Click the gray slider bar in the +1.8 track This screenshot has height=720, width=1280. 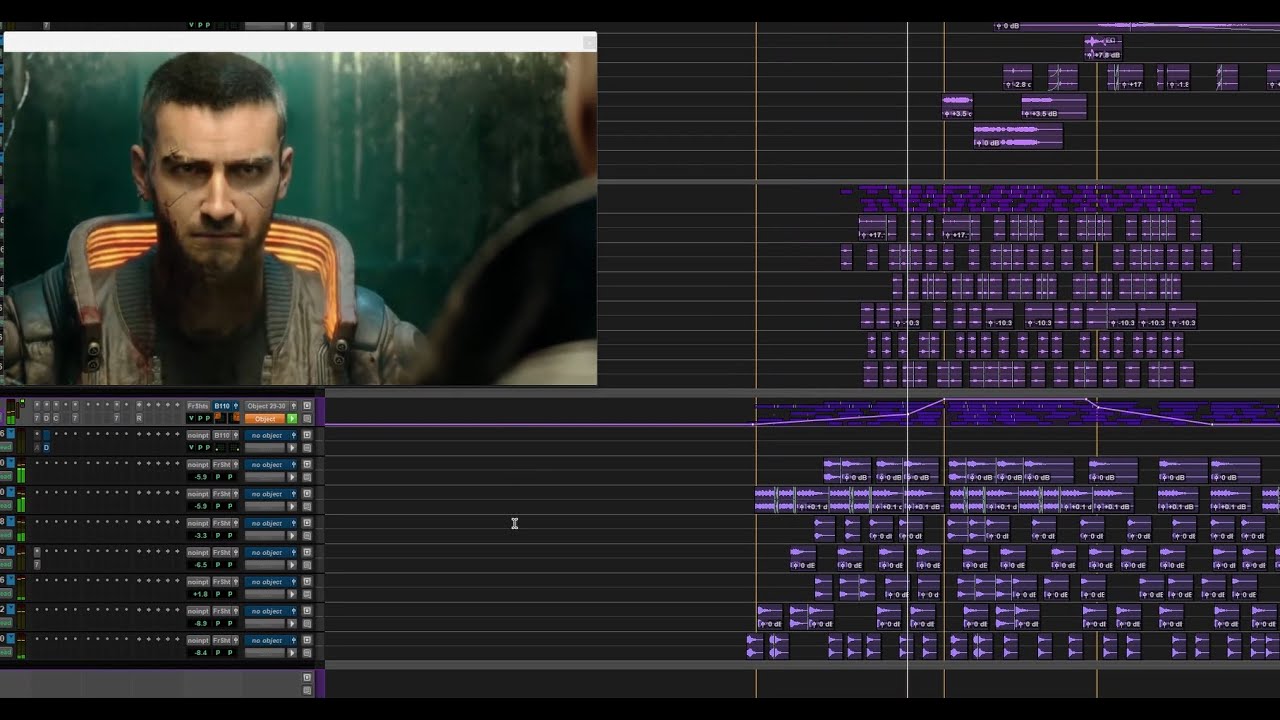[265, 594]
